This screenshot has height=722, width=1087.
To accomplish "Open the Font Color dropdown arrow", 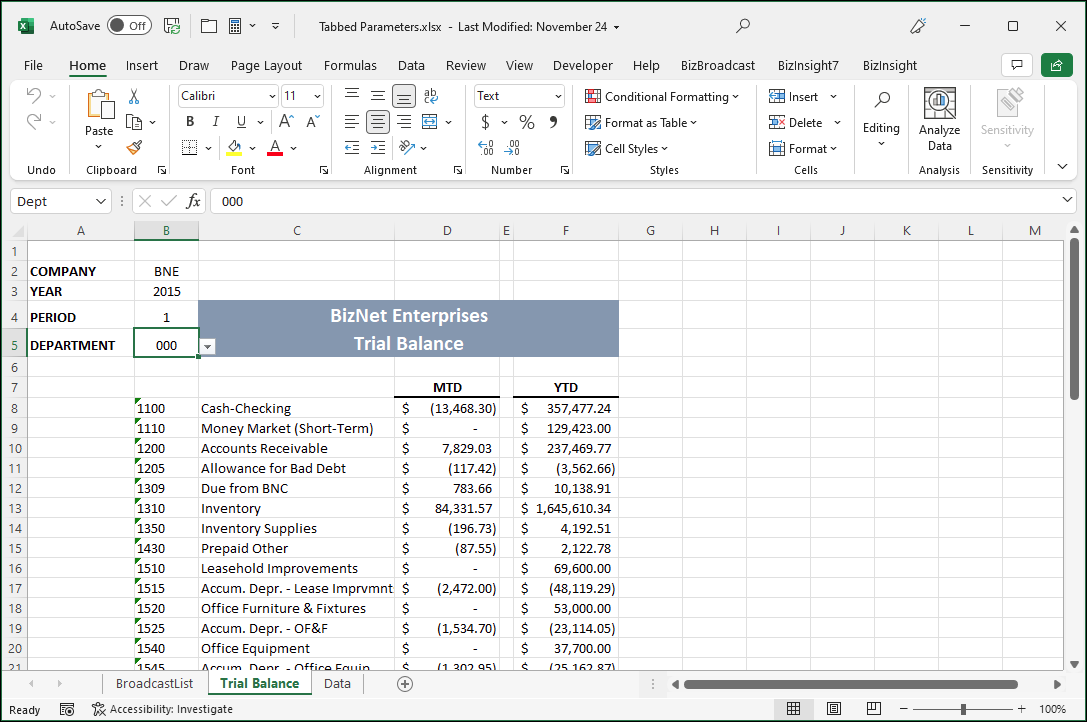I will (294, 148).
